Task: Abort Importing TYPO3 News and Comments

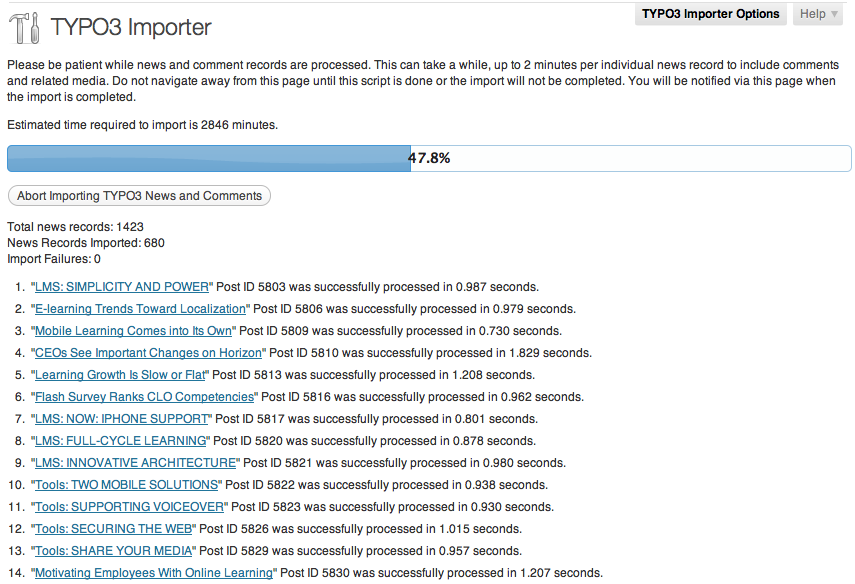Action: pos(139,196)
